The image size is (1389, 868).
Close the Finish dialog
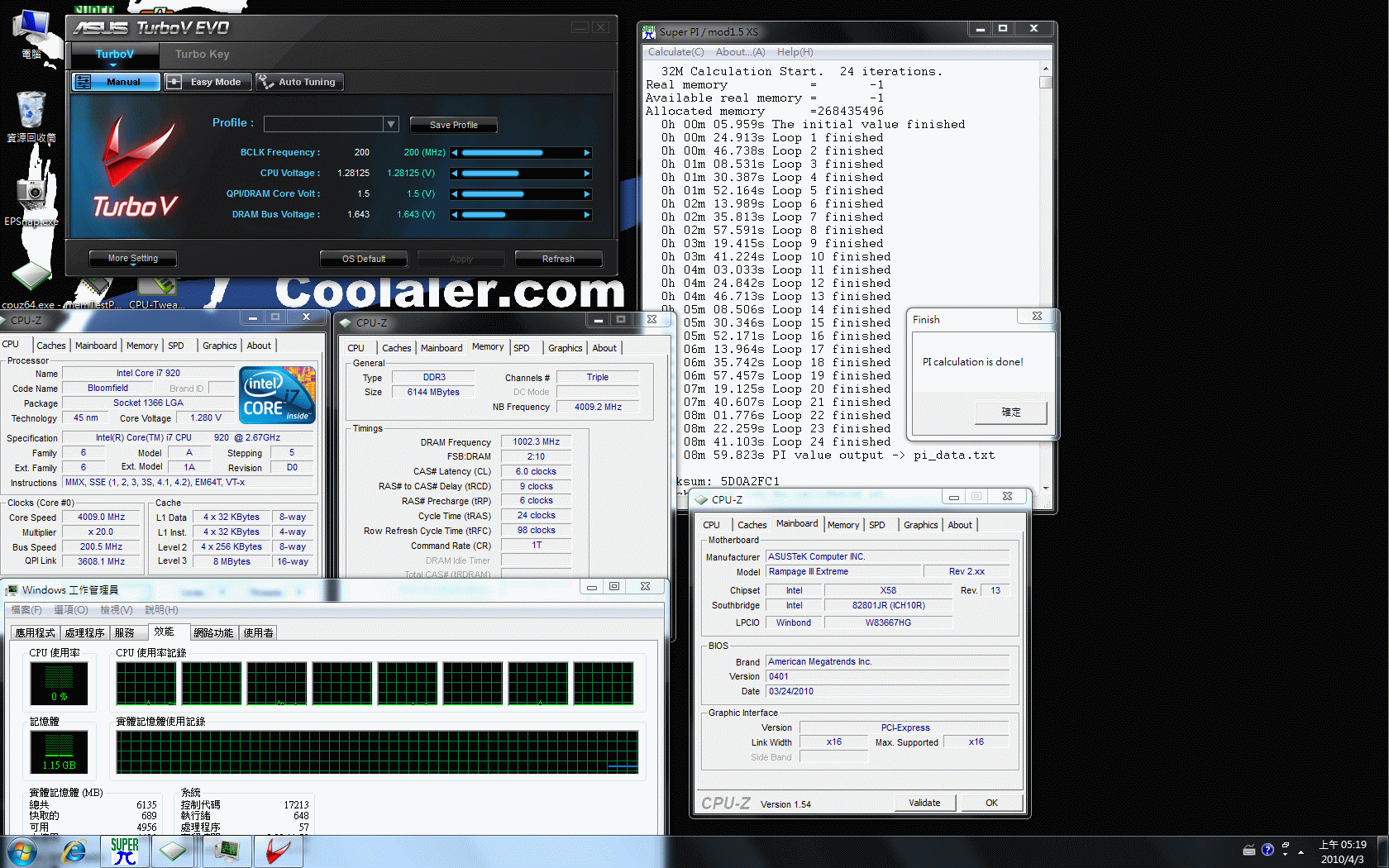(1037, 316)
